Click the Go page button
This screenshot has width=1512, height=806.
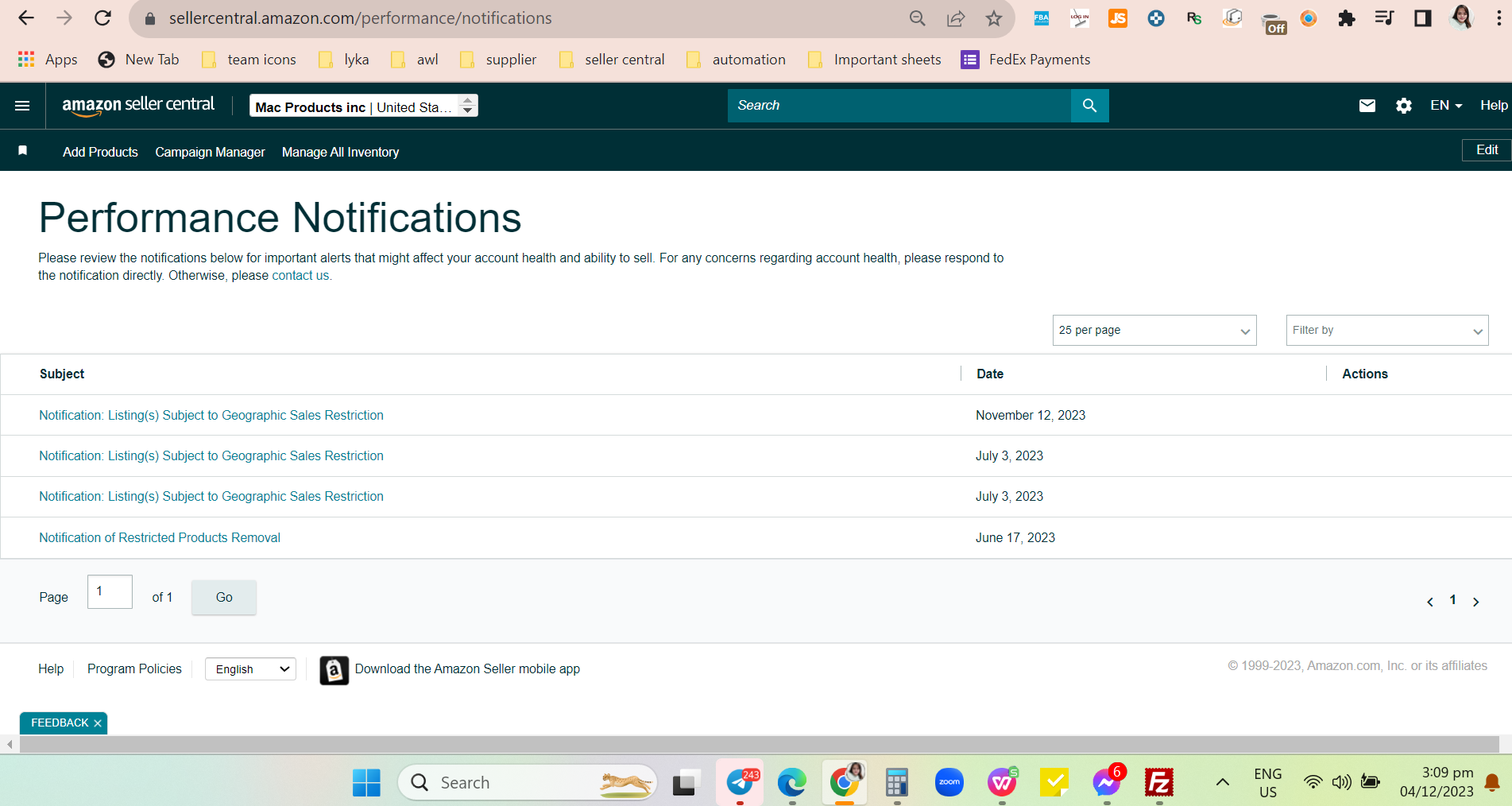224,597
